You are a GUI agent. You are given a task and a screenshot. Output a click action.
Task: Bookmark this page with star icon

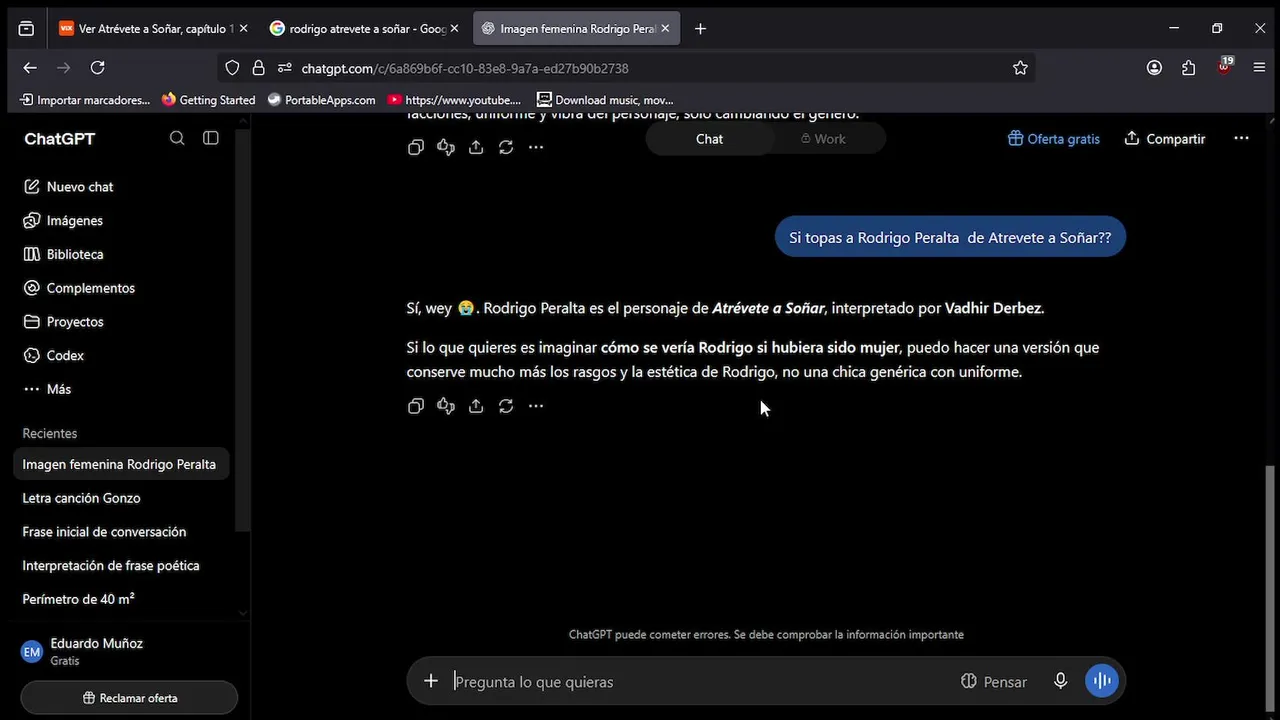[1020, 68]
